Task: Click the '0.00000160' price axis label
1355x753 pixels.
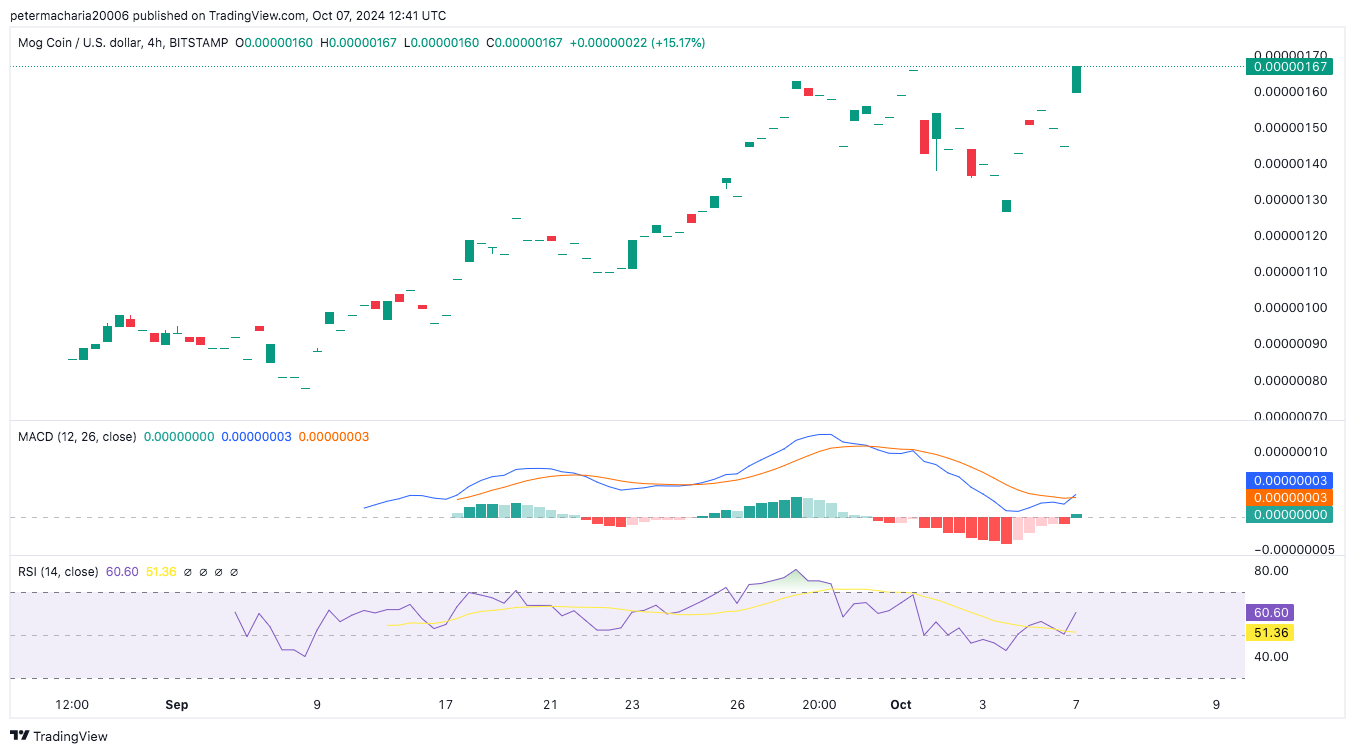Action: pos(1289,92)
